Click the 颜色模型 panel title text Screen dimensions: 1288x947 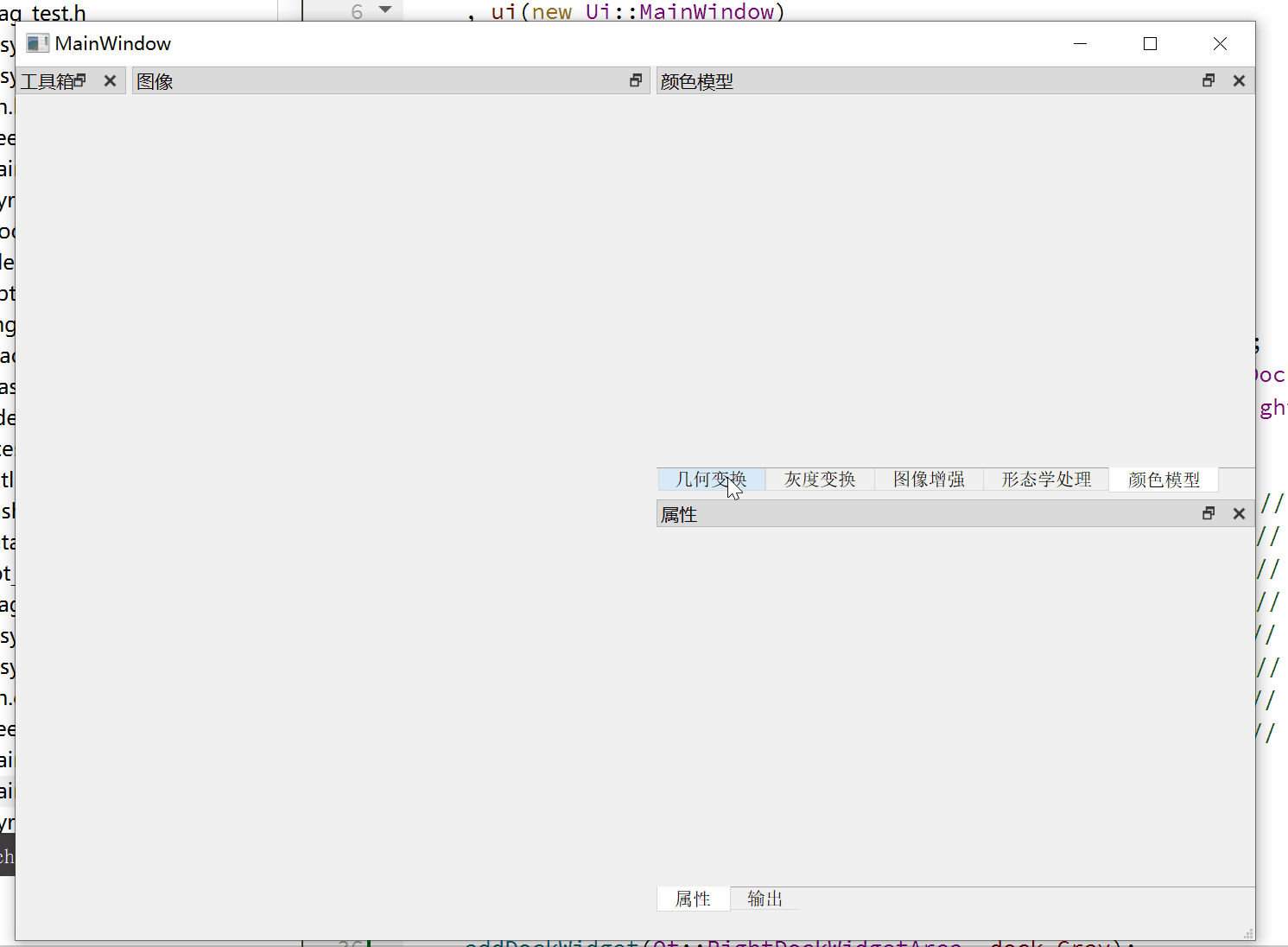[x=697, y=81]
